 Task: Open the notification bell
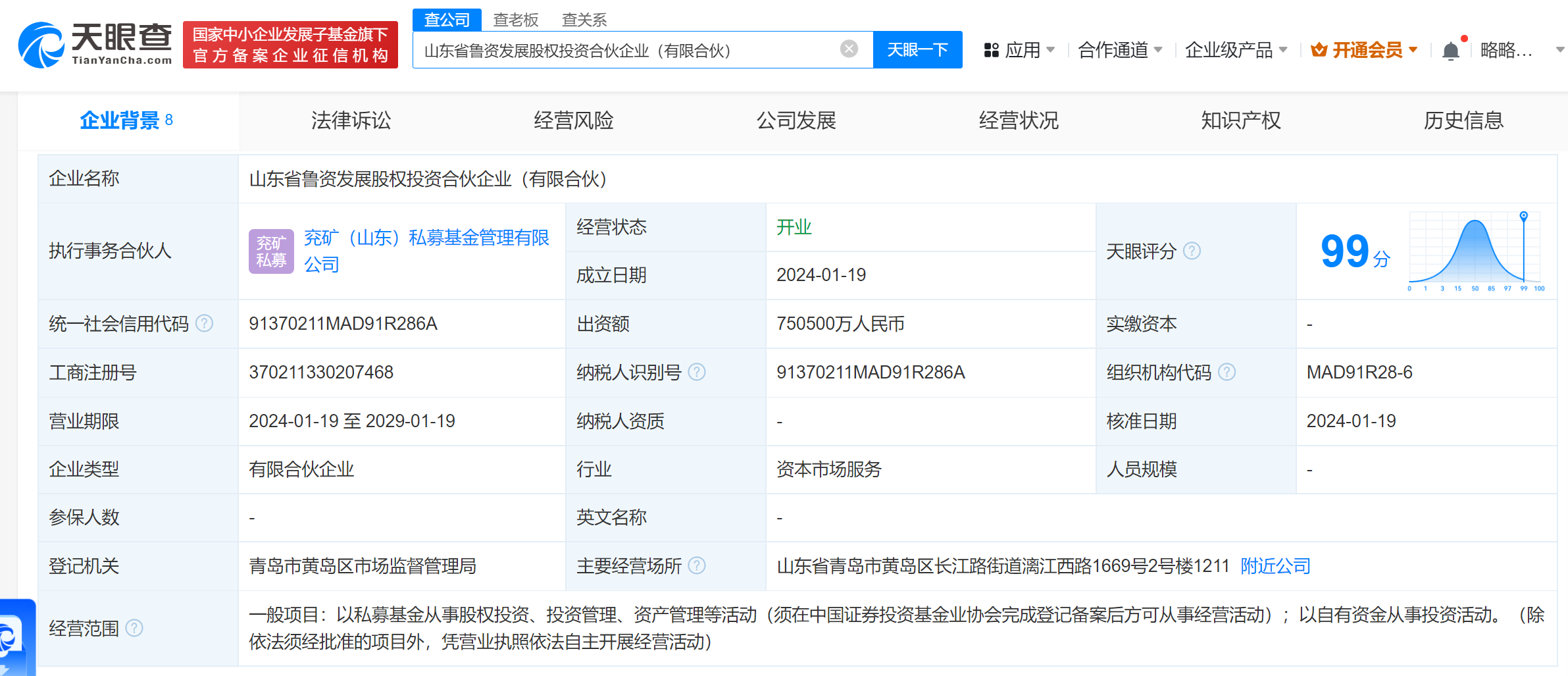(1450, 51)
